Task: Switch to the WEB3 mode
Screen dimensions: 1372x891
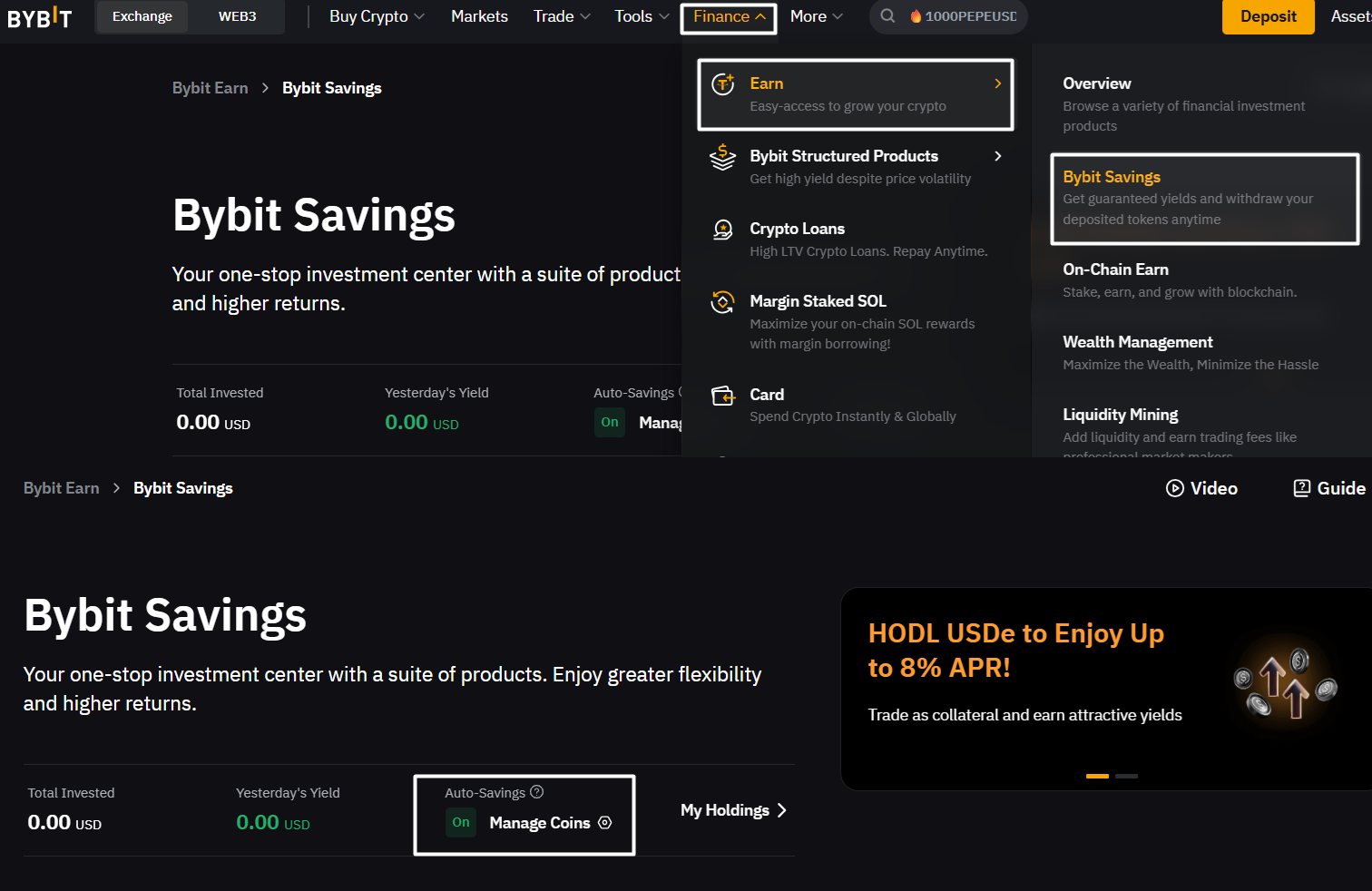Action: [x=237, y=16]
